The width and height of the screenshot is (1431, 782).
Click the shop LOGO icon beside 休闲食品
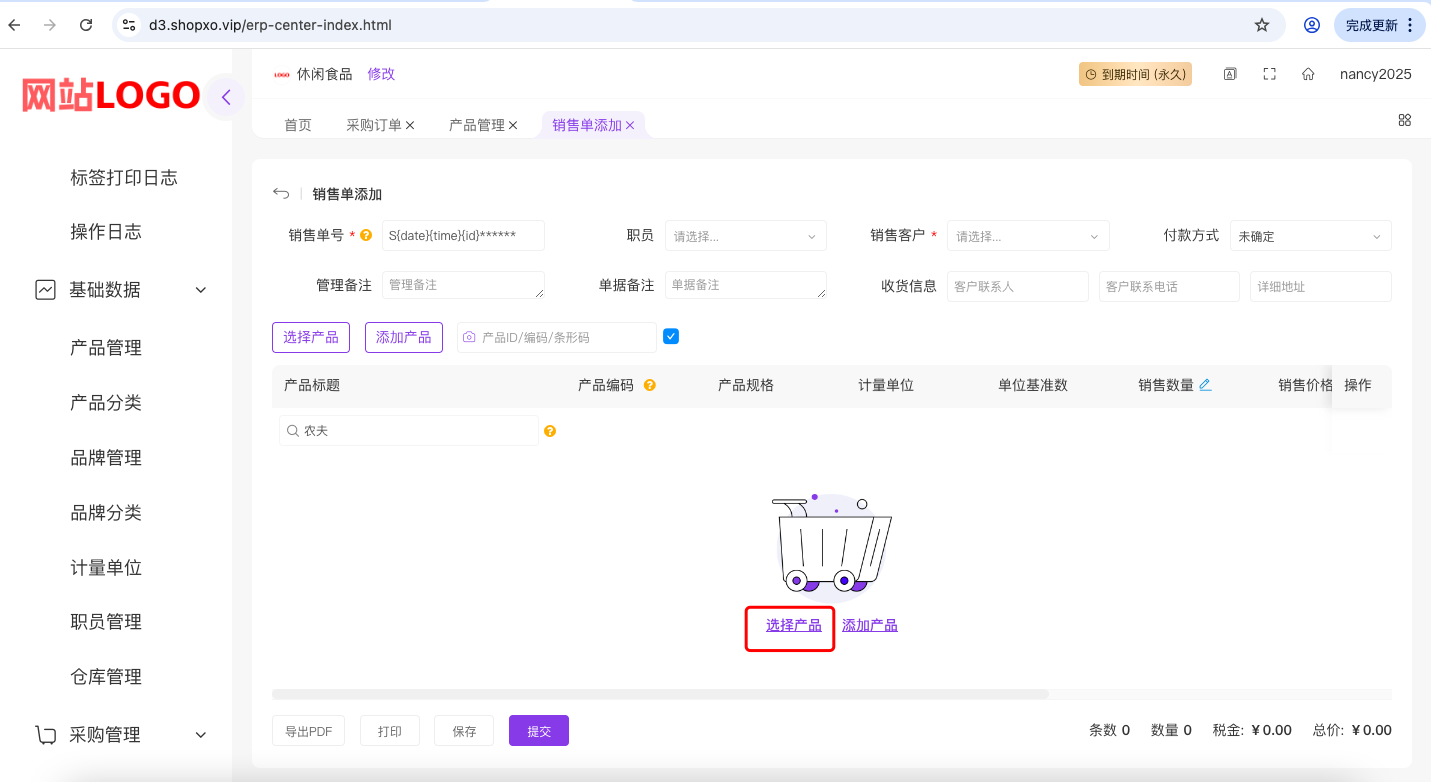282,74
